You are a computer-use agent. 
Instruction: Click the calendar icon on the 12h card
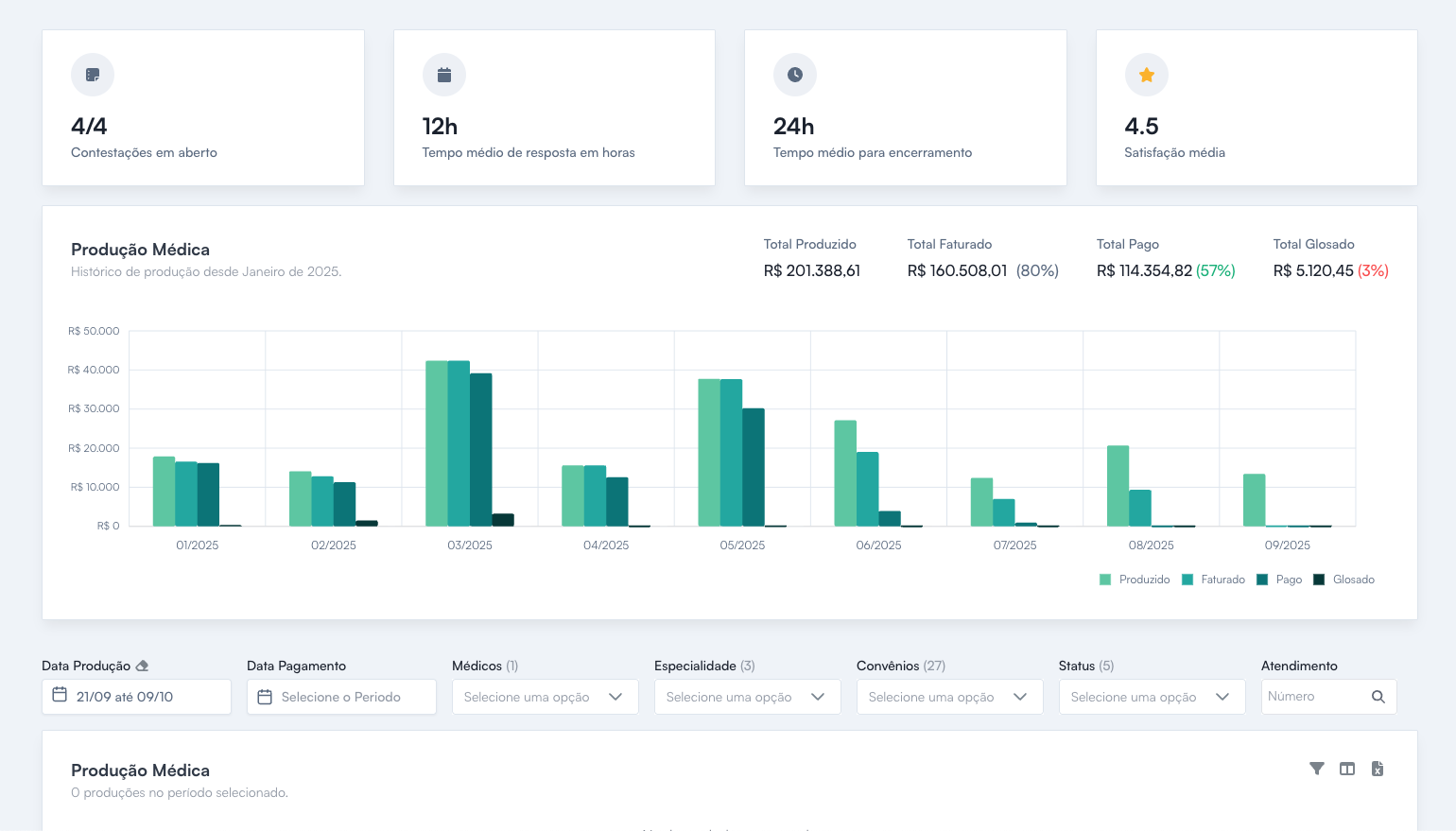click(x=443, y=75)
